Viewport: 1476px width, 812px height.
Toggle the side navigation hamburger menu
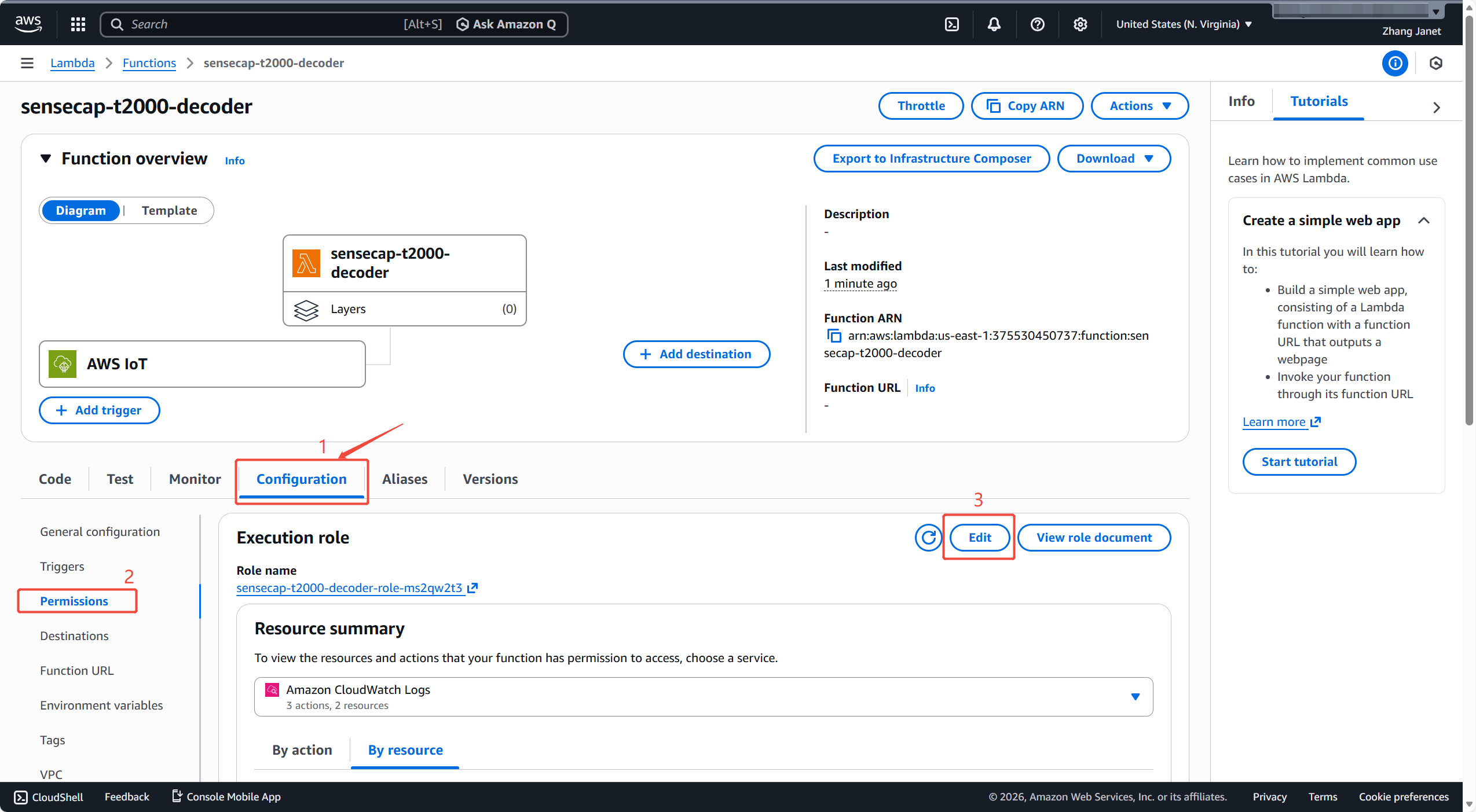(27, 63)
